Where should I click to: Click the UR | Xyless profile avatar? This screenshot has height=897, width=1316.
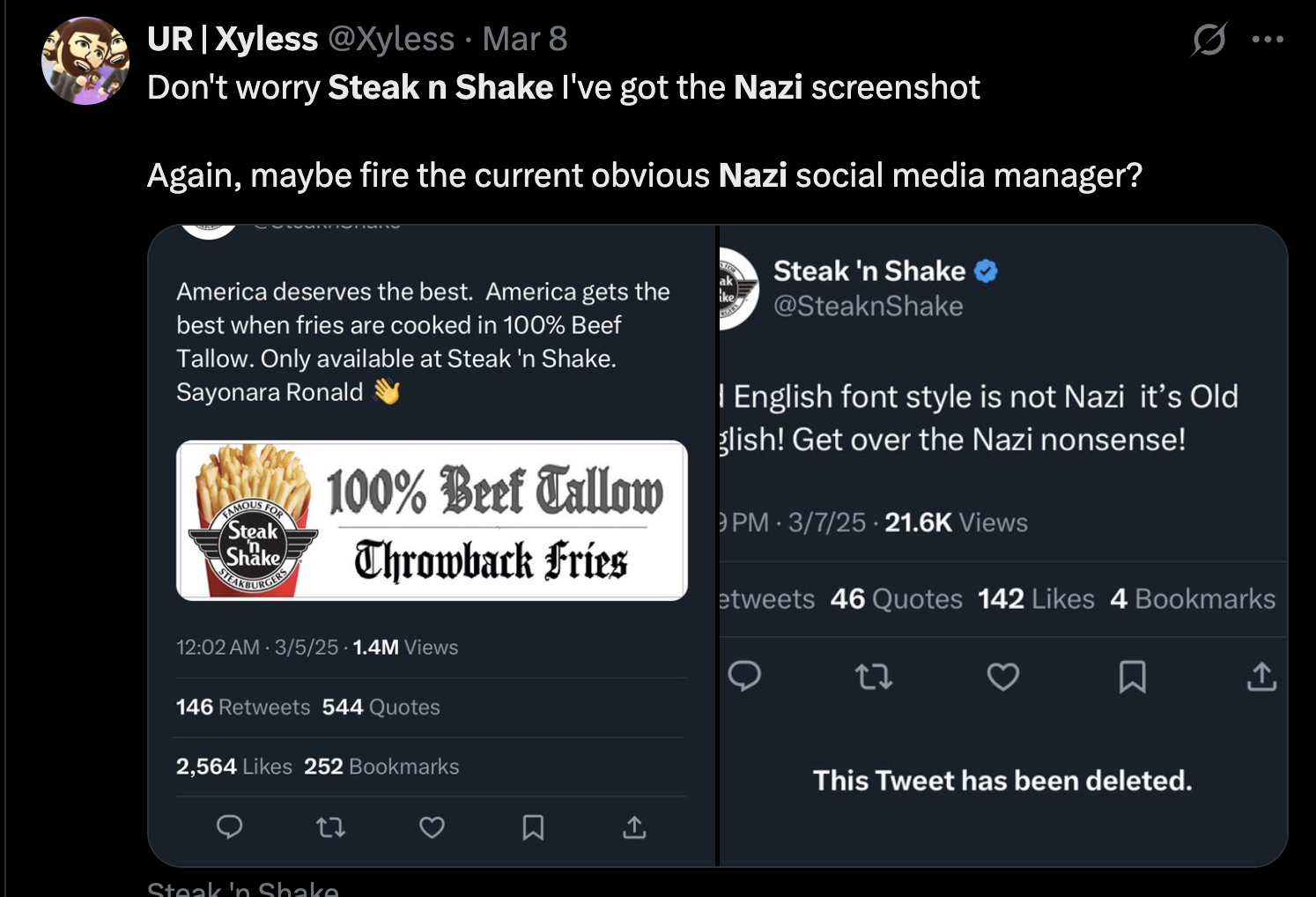pyautogui.click(x=85, y=61)
